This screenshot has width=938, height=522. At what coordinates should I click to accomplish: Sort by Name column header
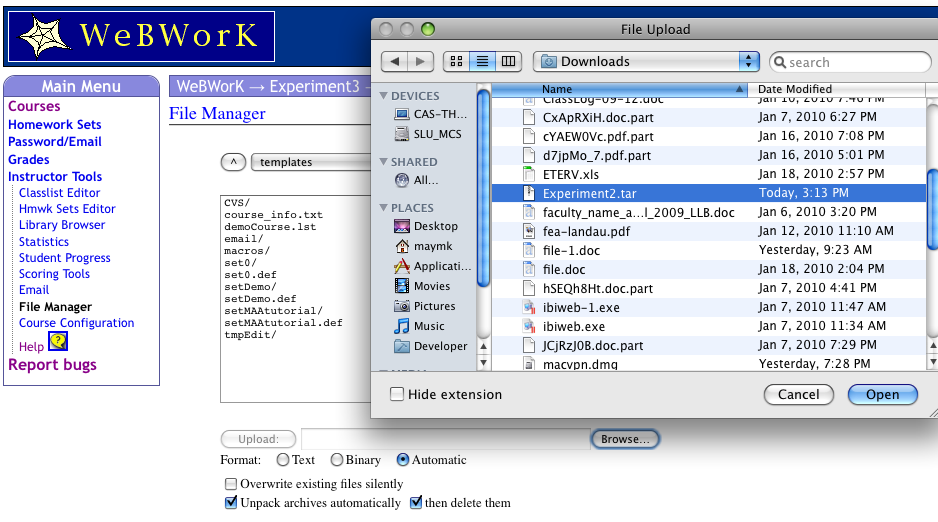[x=619, y=89]
